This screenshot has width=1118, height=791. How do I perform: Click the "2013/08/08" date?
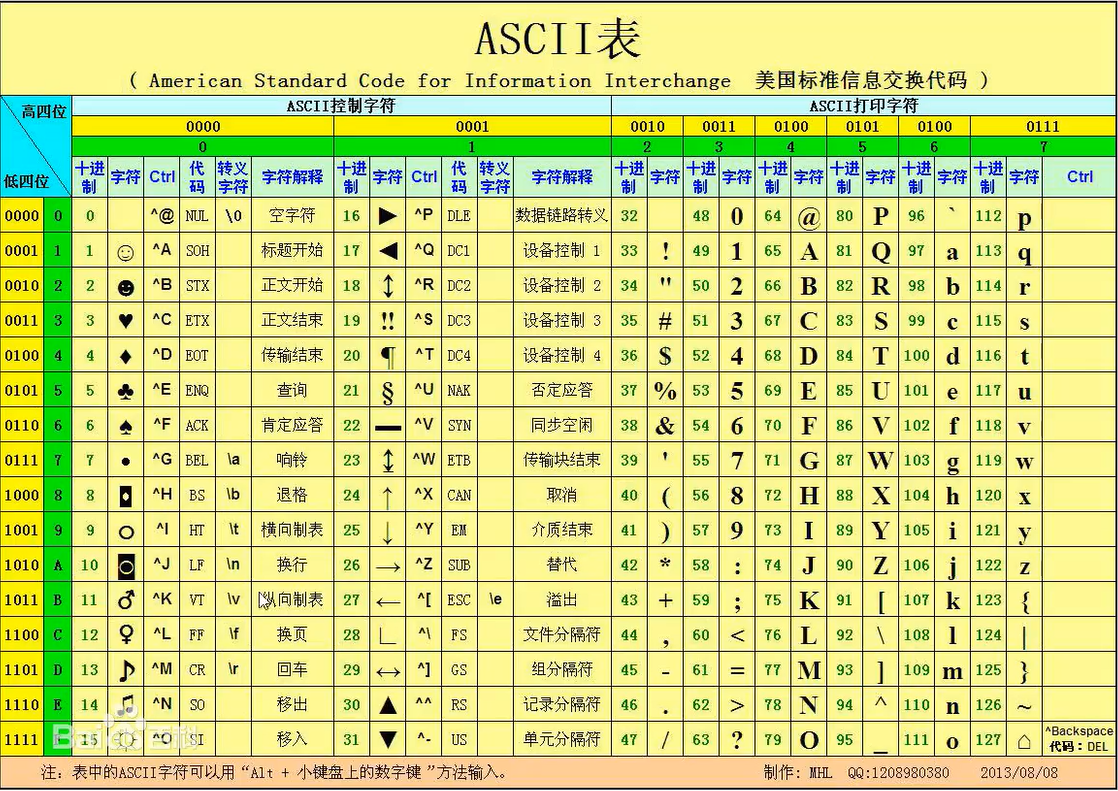pos(1020,772)
